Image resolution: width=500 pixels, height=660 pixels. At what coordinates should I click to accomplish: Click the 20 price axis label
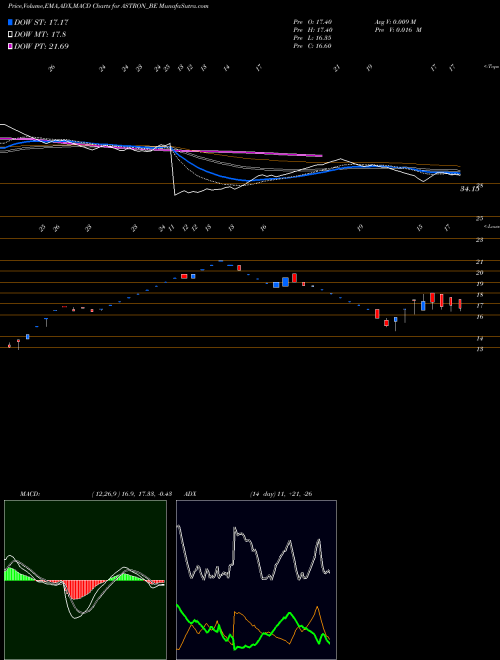[479, 273]
